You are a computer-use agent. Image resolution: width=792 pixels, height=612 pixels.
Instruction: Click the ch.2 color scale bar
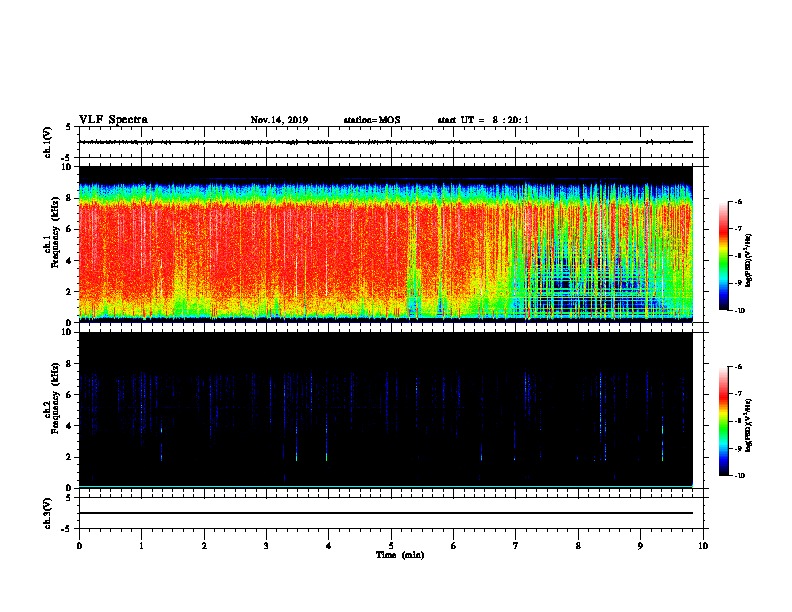[723, 421]
